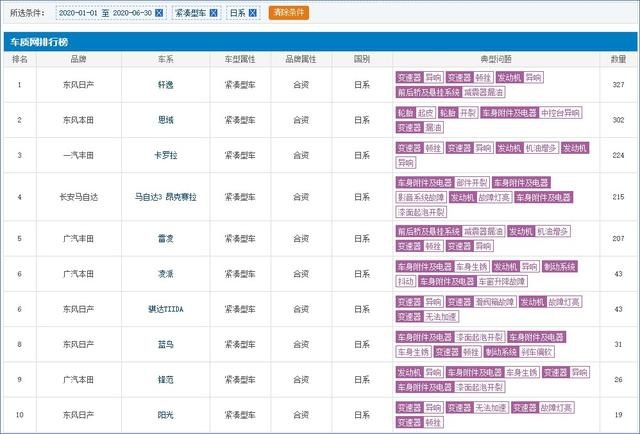The height and width of the screenshot is (434, 640).
Task: Click the 滑阀箱故障 tag in 骐达TIIDA row
Action: click(x=494, y=302)
